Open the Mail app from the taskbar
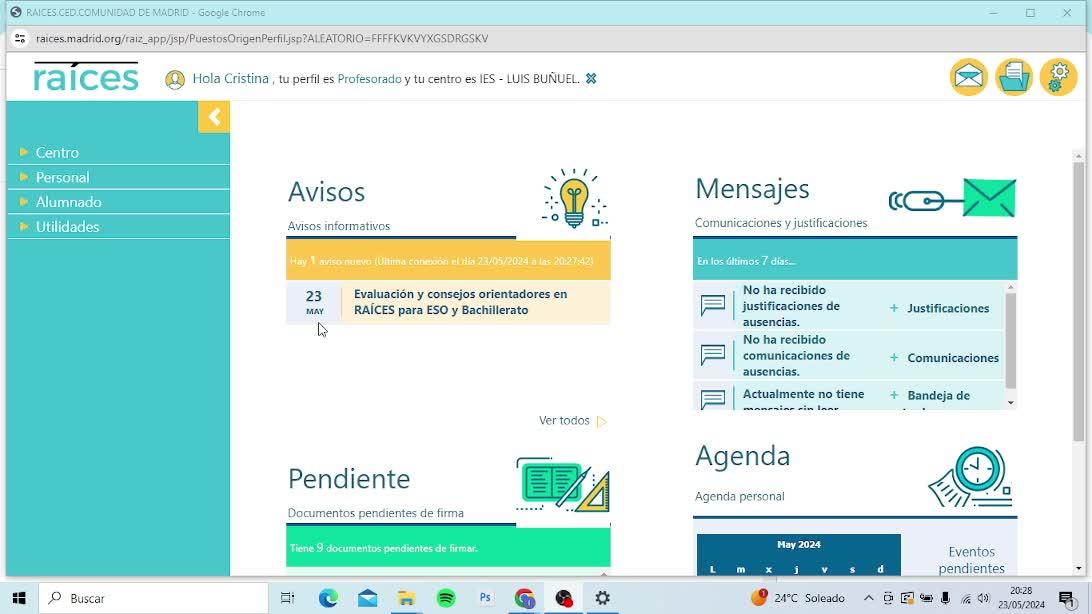Image resolution: width=1092 pixels, height=614 pixels. click(368, 598)
